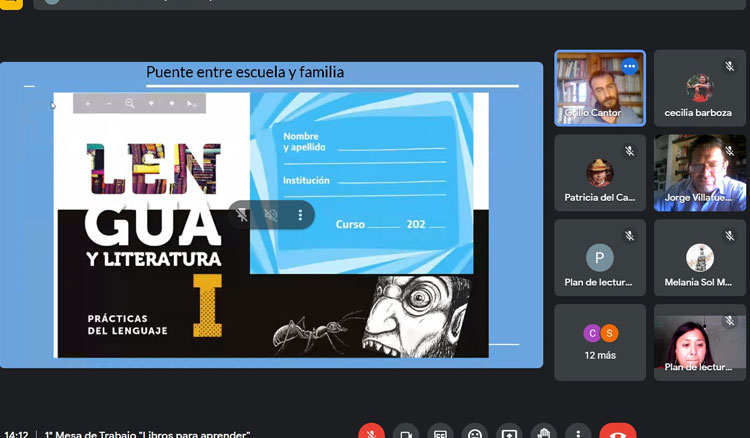
Task: Select the magnifier zoom tool on slide toolbar
Action: click(x=130, y=104)
